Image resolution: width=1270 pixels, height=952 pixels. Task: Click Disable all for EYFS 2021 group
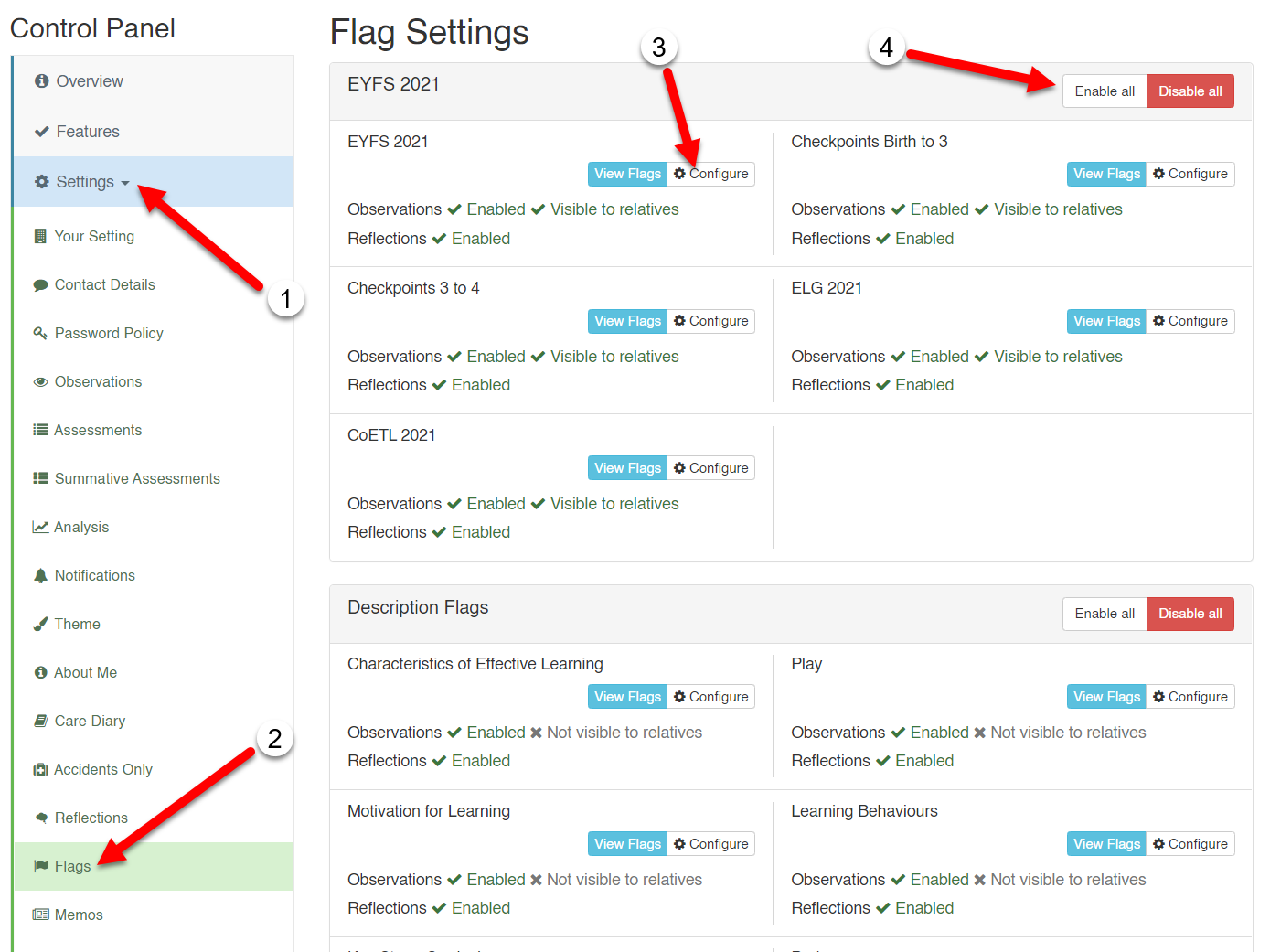tap(1190, 91)
